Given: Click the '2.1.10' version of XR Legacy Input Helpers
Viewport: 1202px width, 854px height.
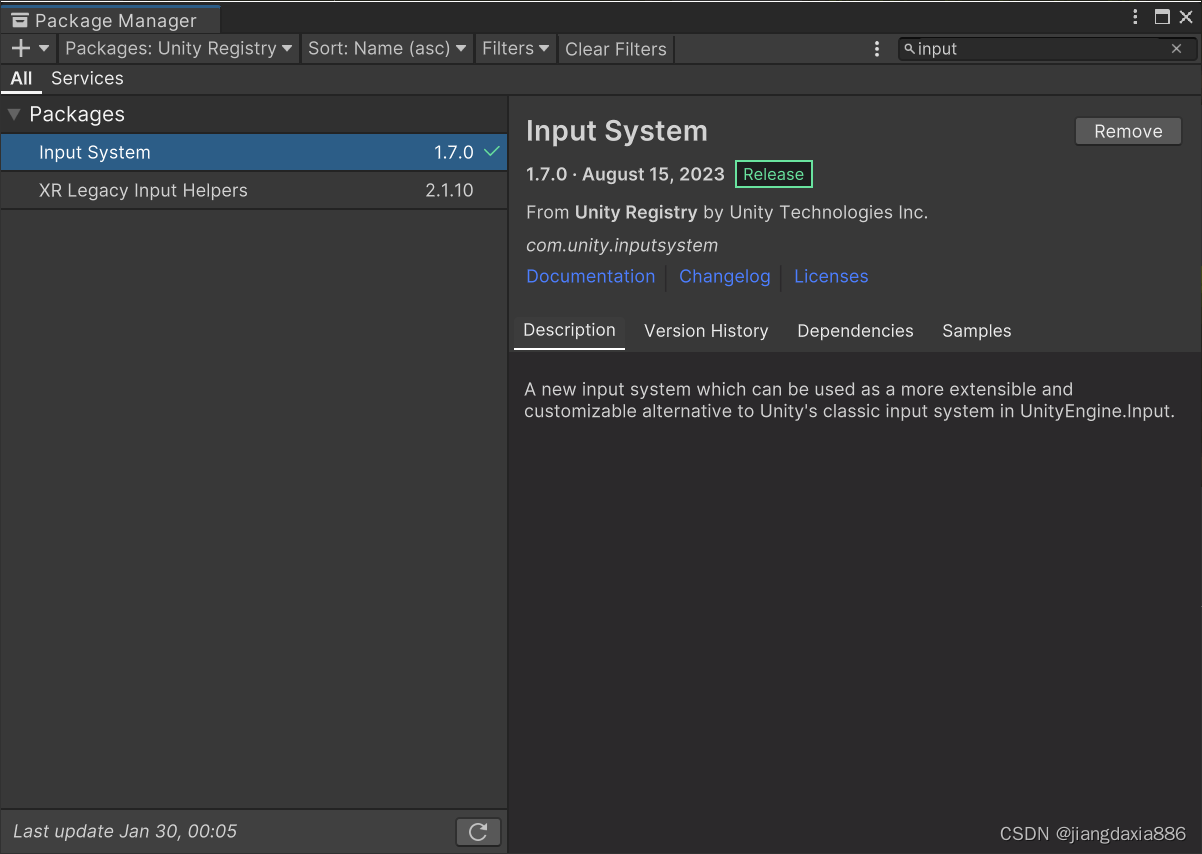Looking at the screenshot, I should pyautogui.click(x=449, y=190).
